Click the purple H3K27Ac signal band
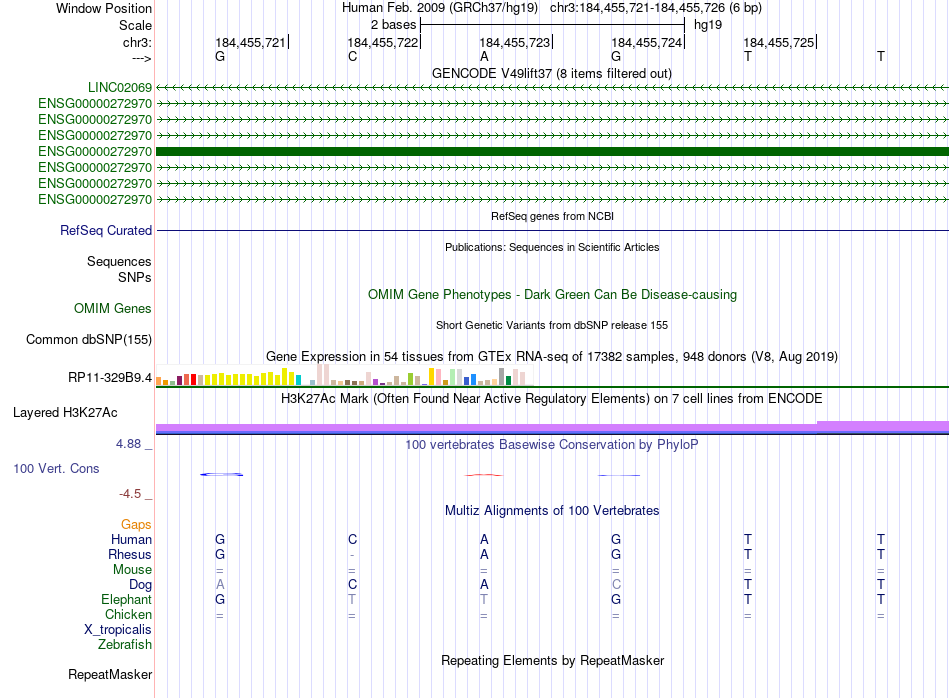The height and width of the screenshot is (698, 950). coord(552,427)
